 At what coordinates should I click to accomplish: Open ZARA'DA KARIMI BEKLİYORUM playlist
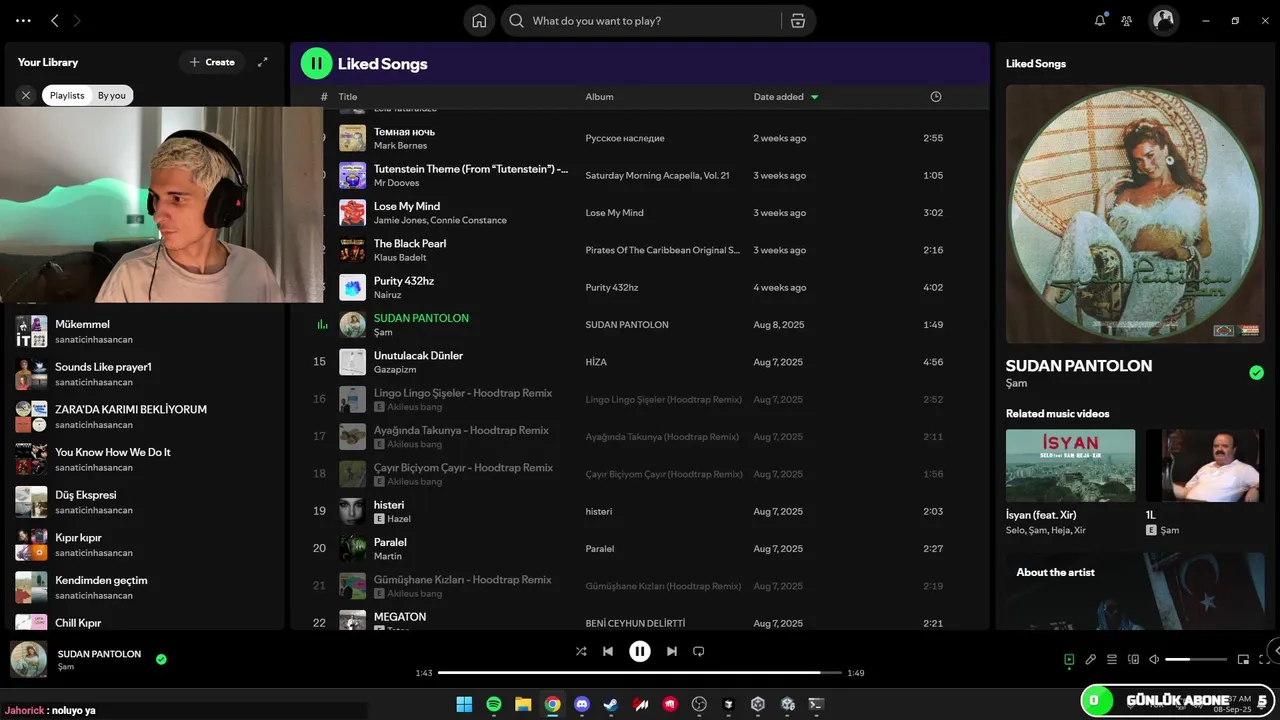click(145, 416)
